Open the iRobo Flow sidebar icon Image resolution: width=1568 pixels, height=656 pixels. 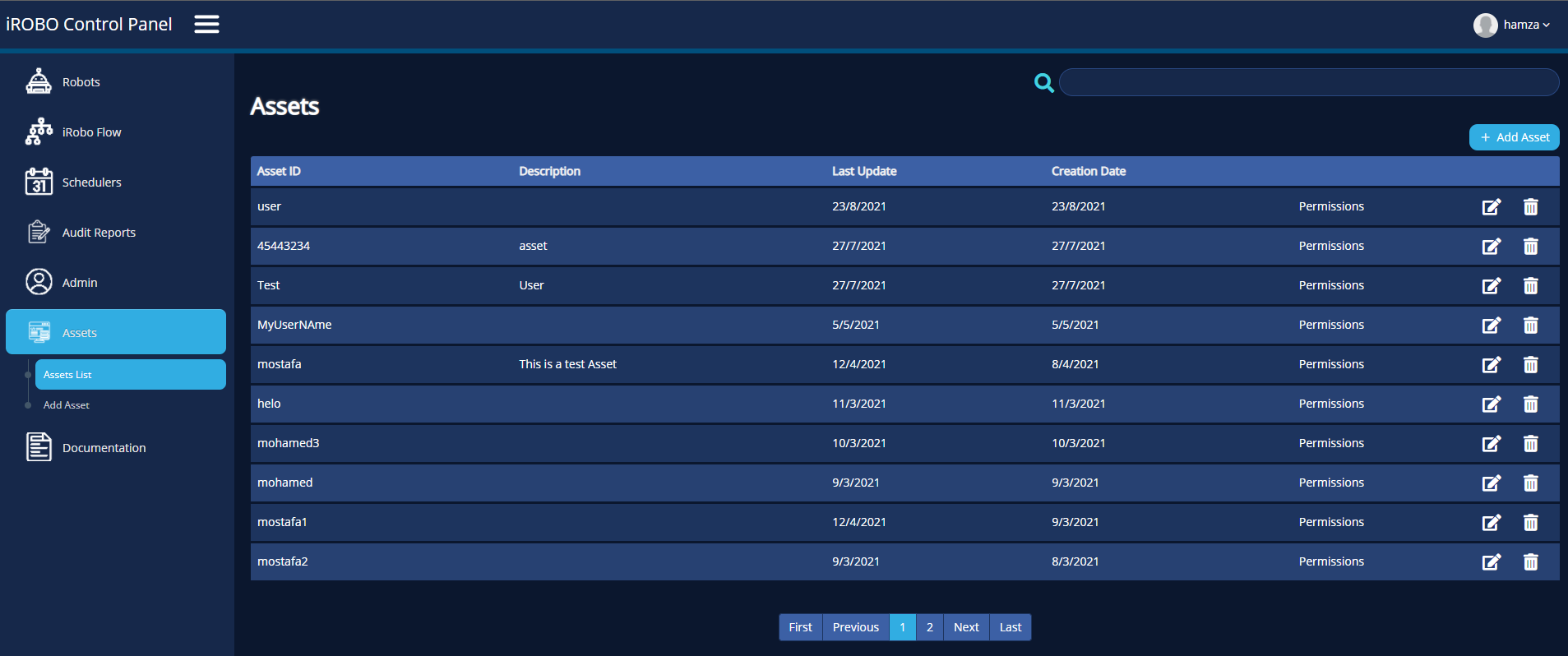(39, 132)
